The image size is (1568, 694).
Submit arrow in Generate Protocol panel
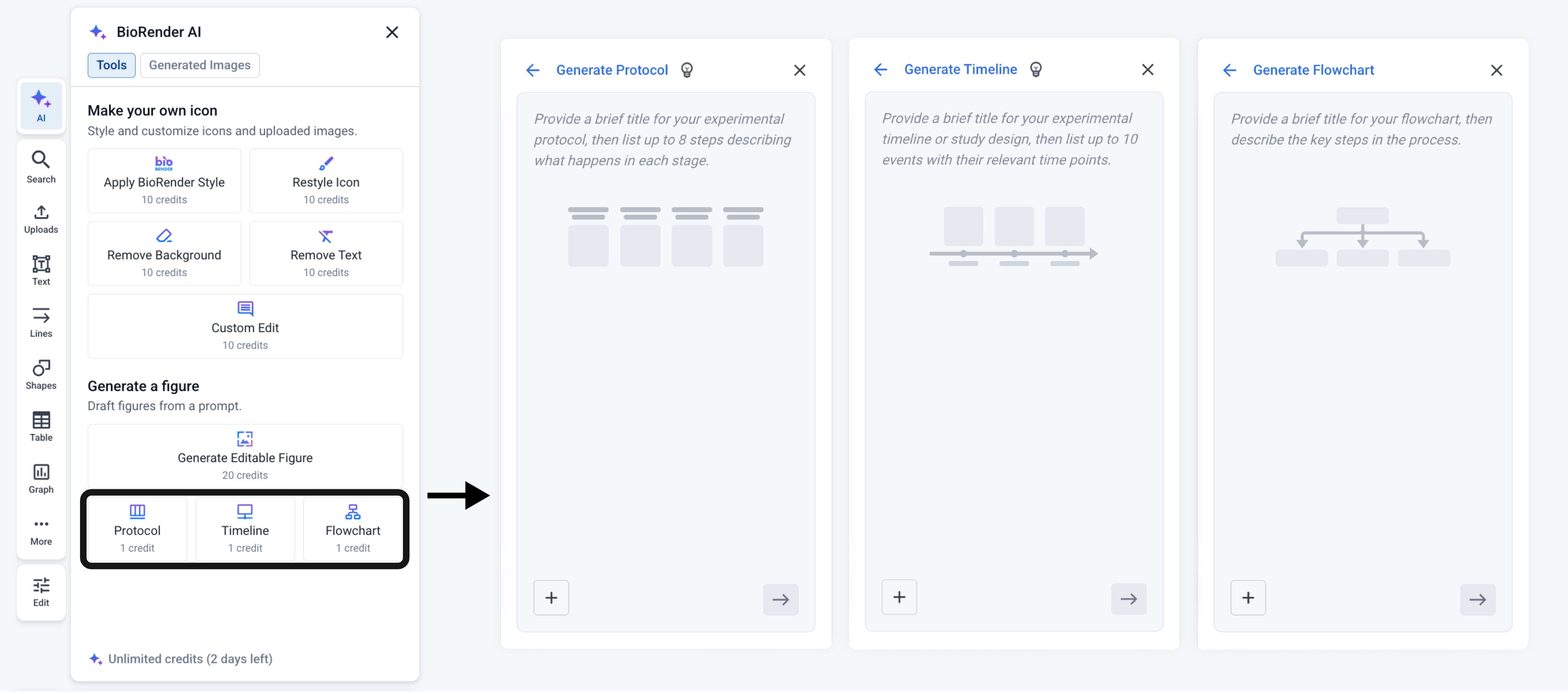tap(781, 600)
